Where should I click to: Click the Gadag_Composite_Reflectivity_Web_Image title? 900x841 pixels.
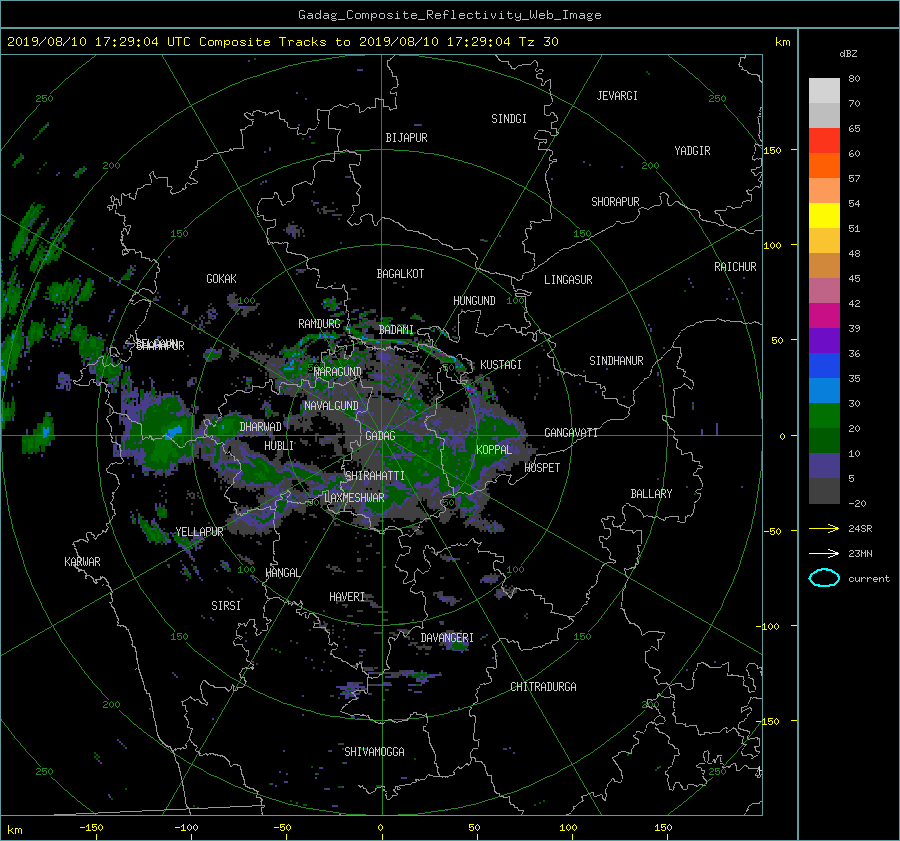[449, 15]
